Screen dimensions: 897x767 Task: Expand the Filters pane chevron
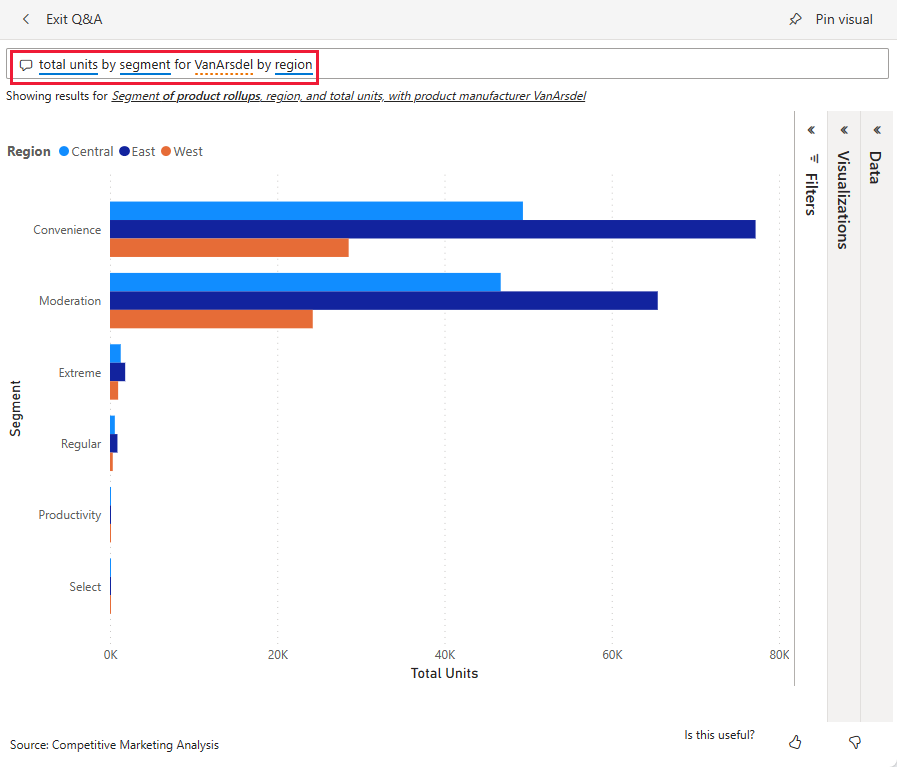point(811,130)
